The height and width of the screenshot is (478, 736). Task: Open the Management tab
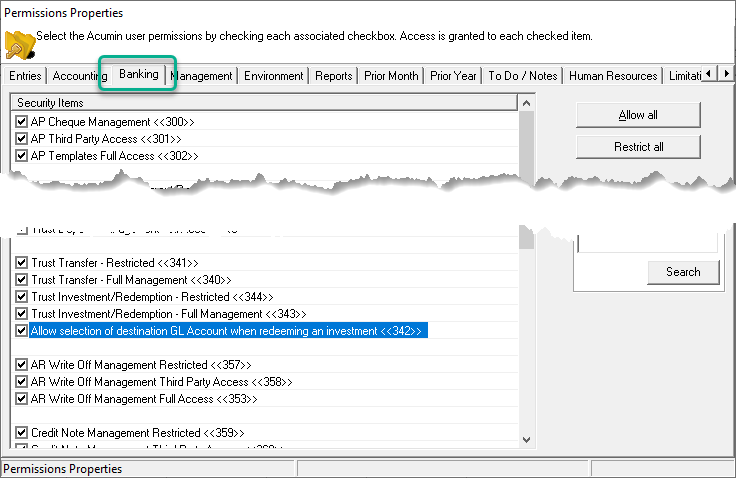point(201,76)
